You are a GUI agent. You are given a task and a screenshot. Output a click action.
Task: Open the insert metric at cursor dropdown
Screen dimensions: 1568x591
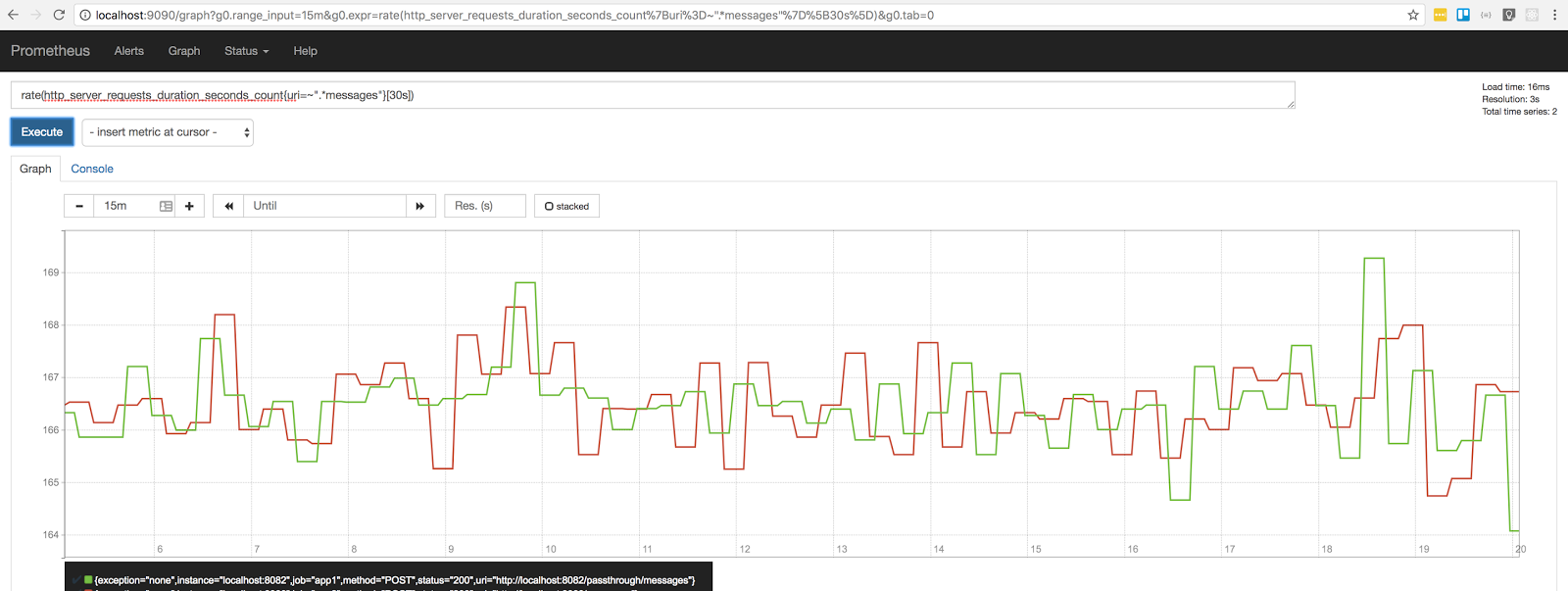[168, 132]
